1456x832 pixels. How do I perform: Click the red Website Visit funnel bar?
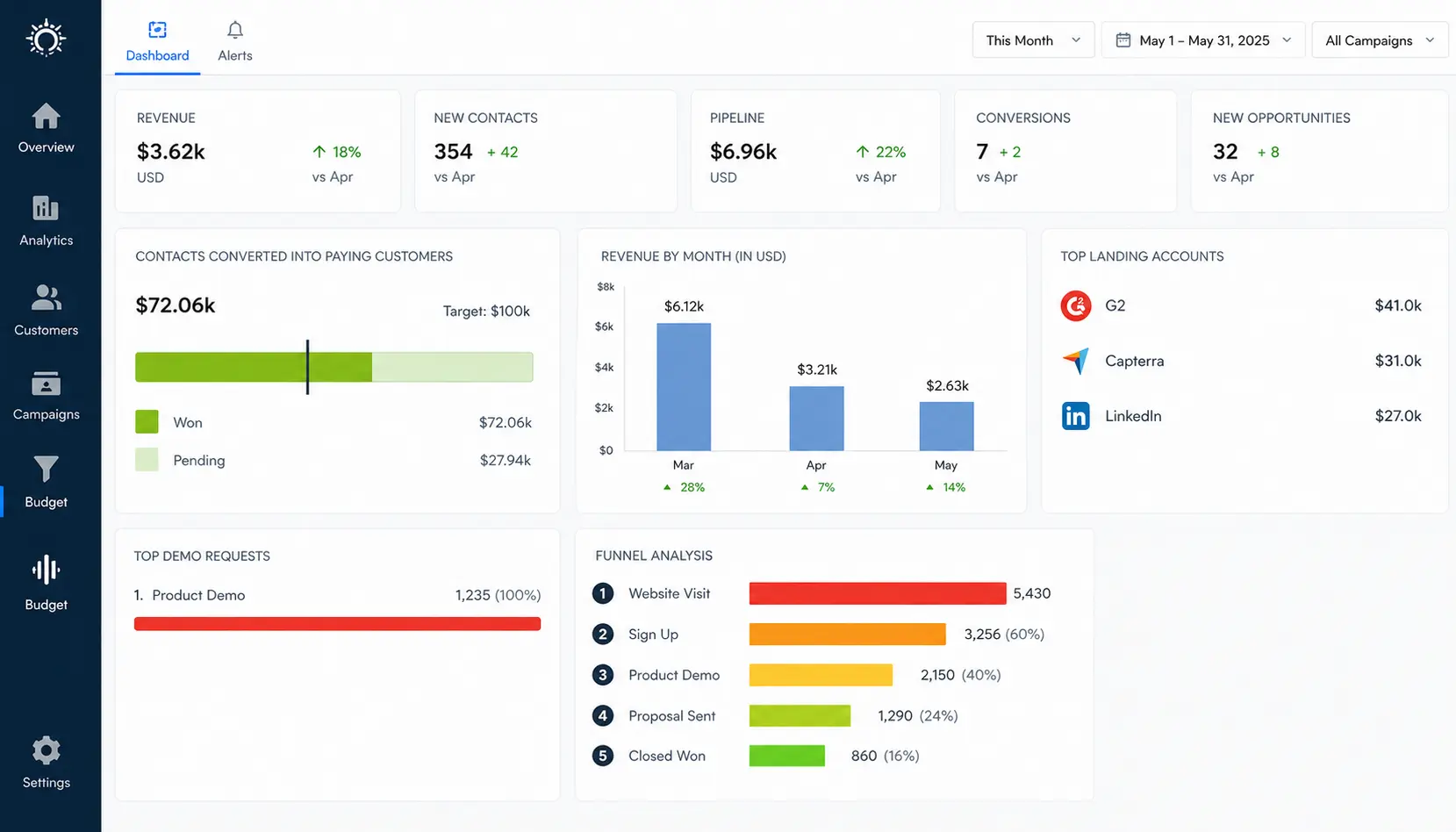point(878,593)
